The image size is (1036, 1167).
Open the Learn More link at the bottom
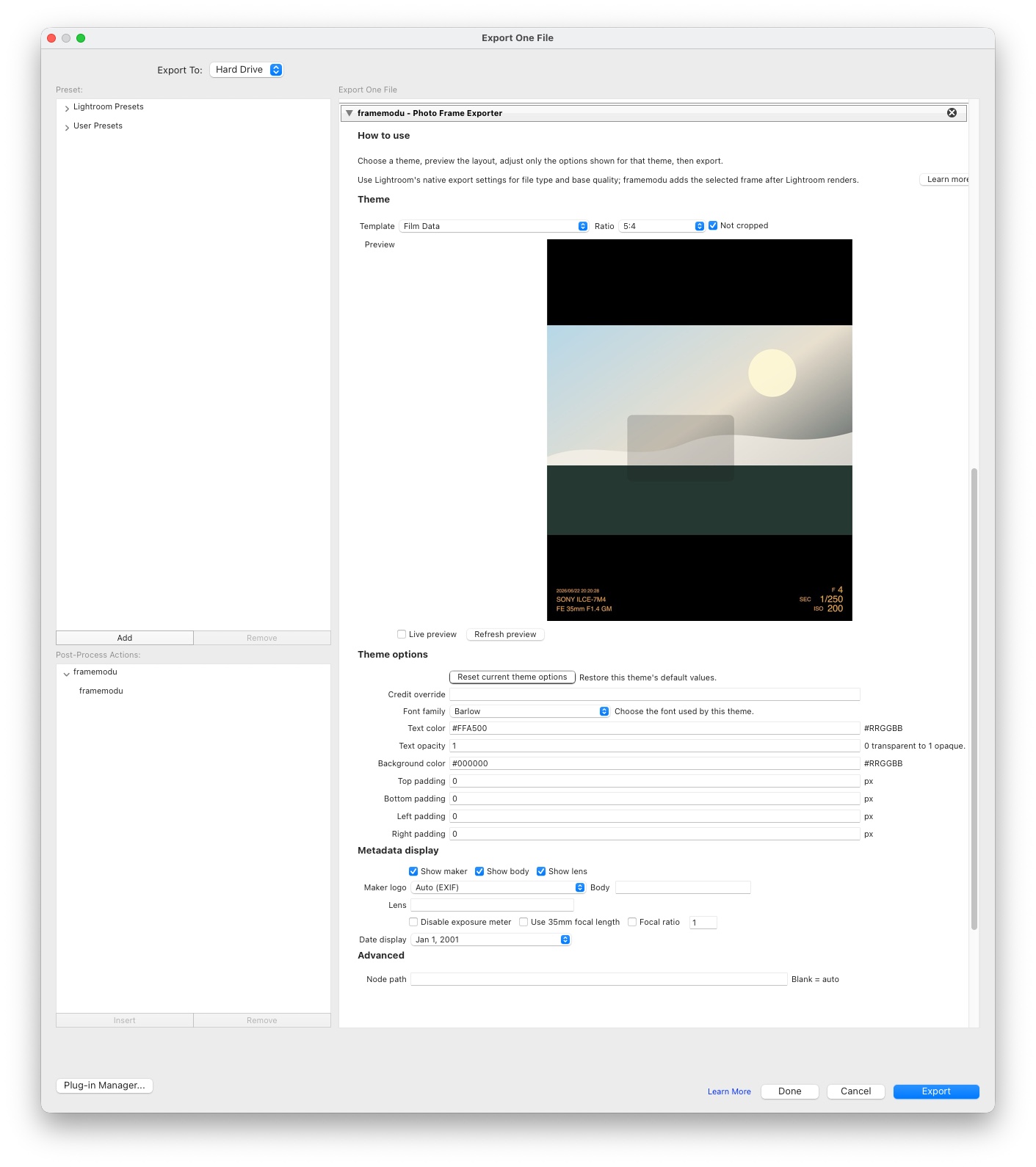[x=729, y=1091]
